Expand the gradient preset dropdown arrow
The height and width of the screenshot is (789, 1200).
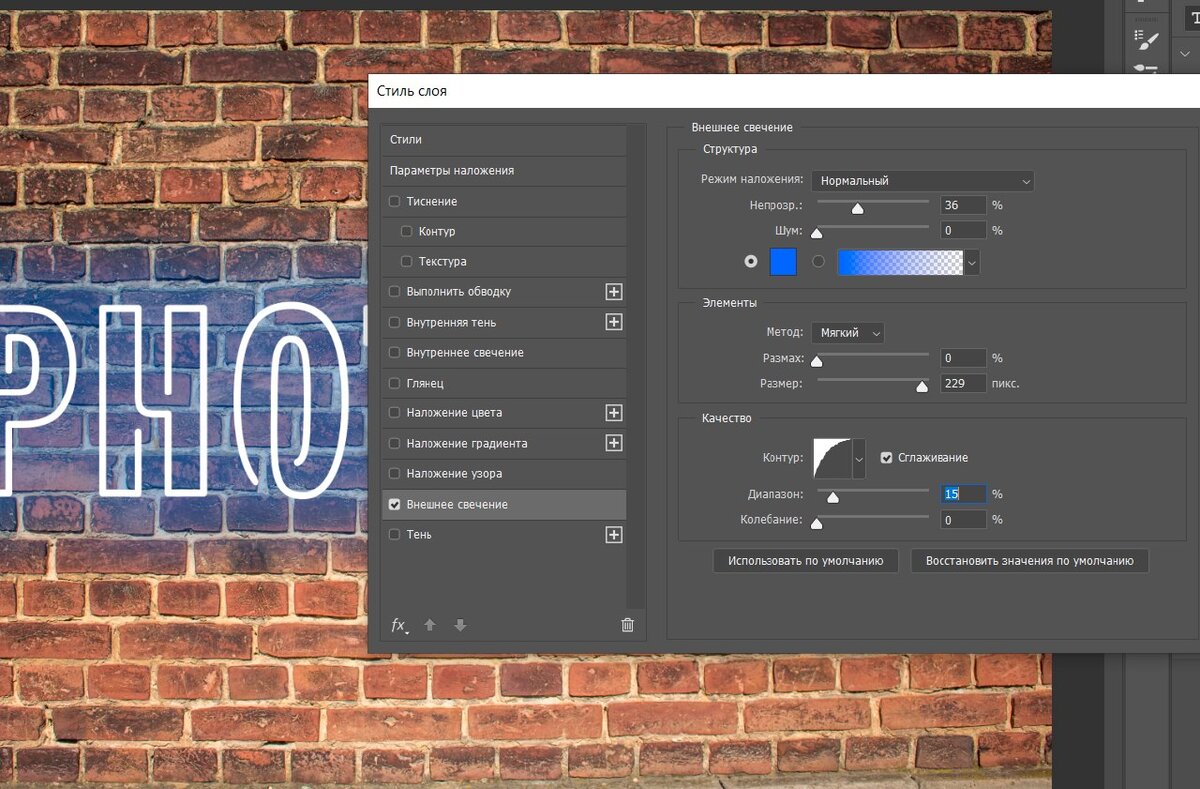972,262
